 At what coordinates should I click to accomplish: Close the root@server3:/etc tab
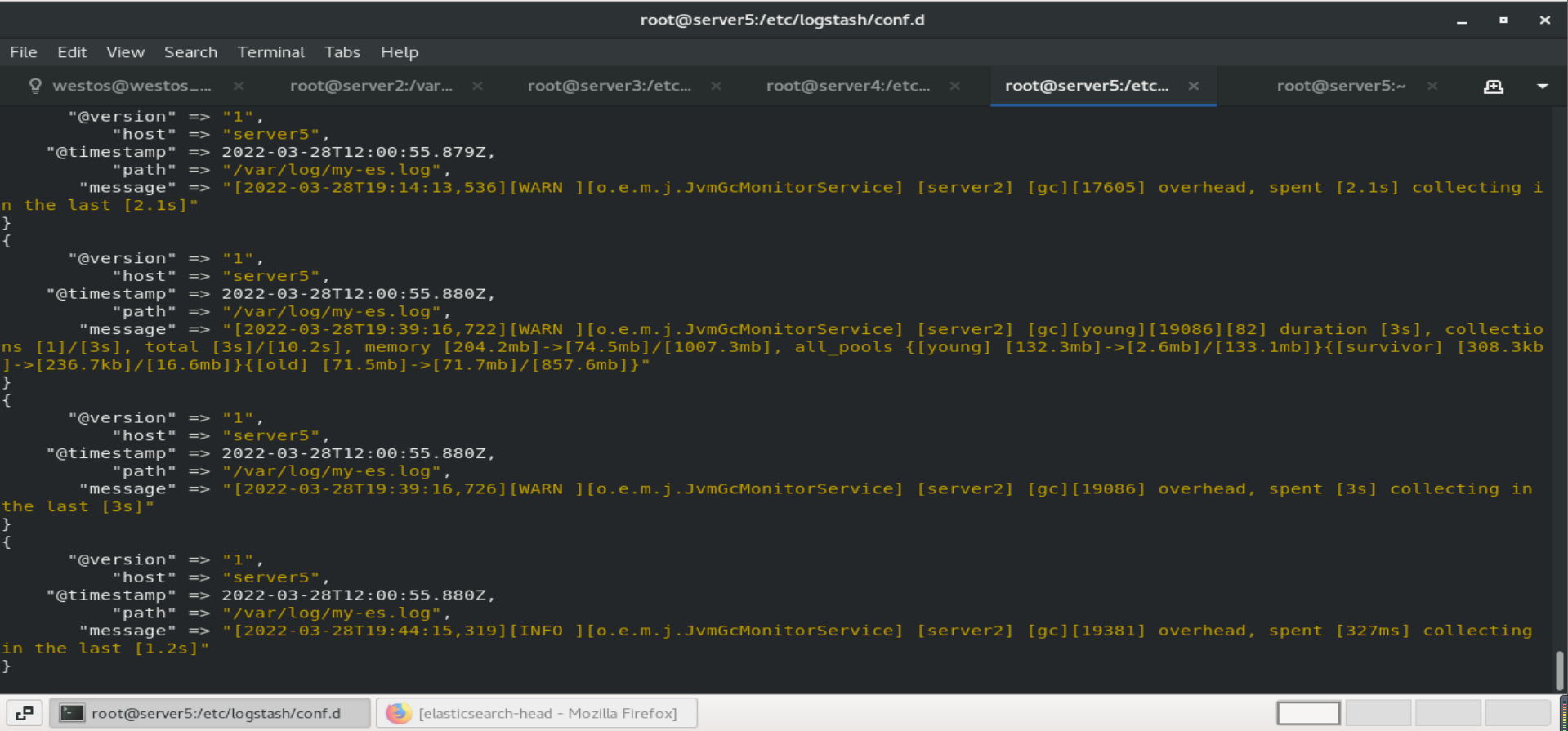(716, 86)
